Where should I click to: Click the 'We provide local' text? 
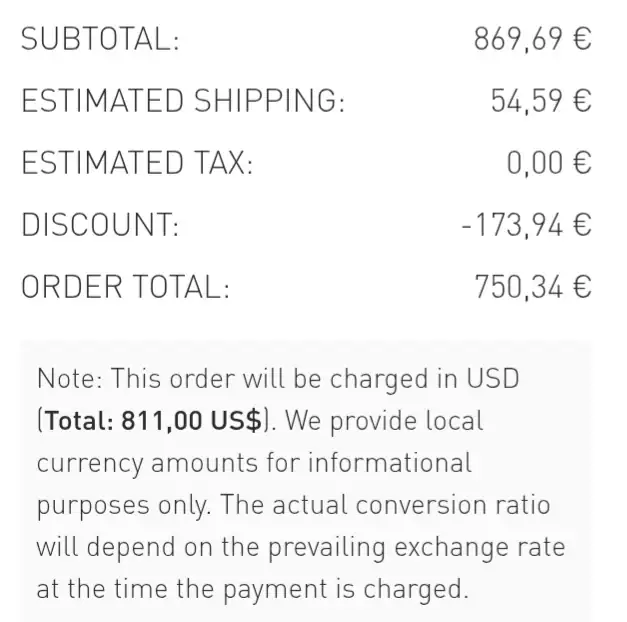pos(384,421)
